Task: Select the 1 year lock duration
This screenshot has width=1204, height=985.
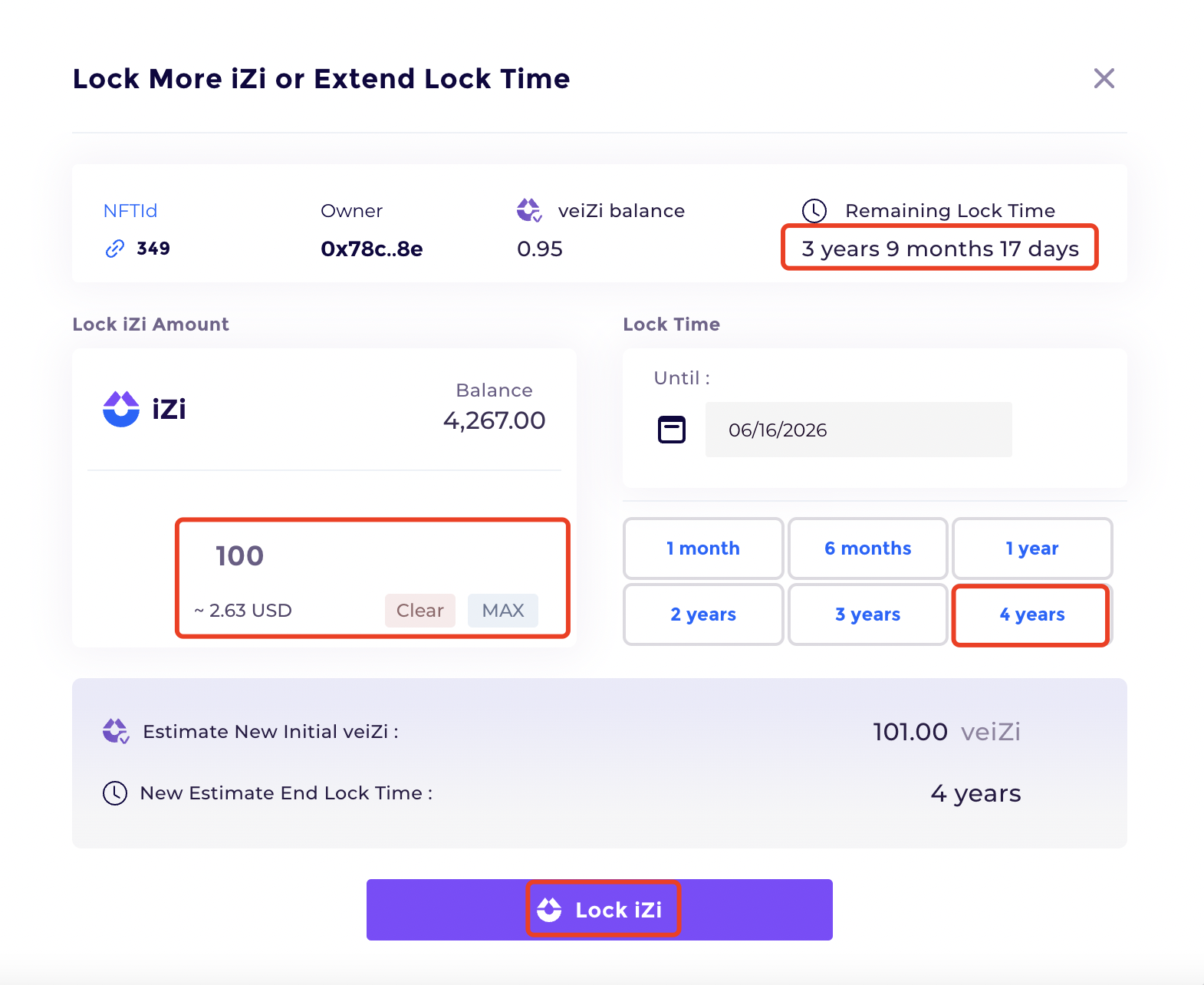Action: tap(1031, 549)
